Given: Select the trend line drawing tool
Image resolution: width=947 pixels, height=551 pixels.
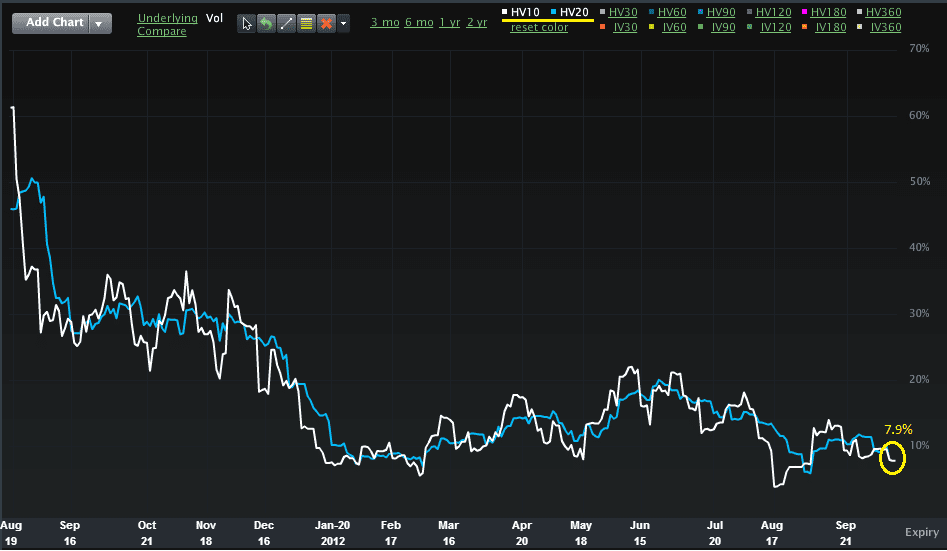Looking at the screenshot, I should tap(286, 24).
